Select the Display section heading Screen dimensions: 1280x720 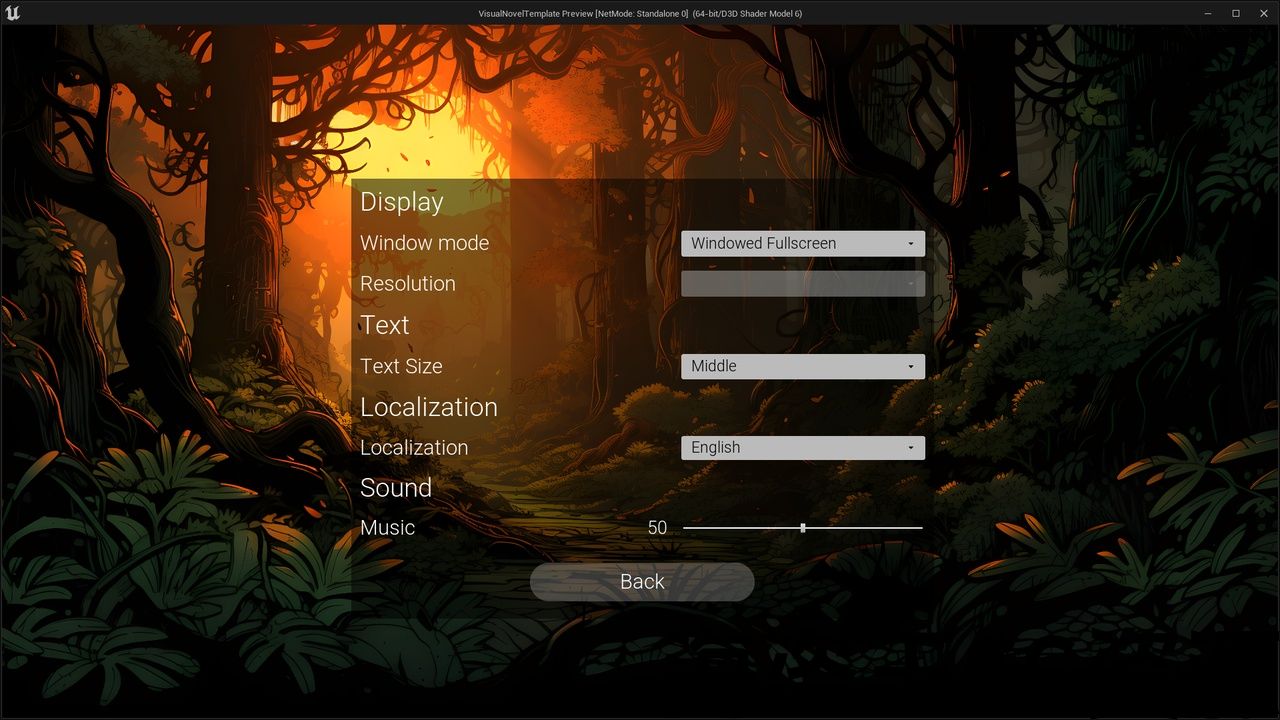pos(401,202)
